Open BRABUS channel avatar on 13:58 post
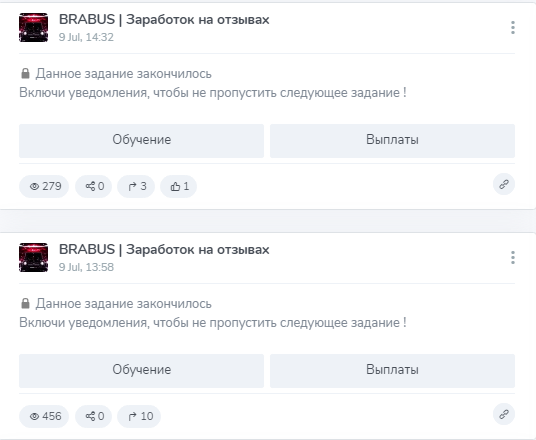 [34, 258]
